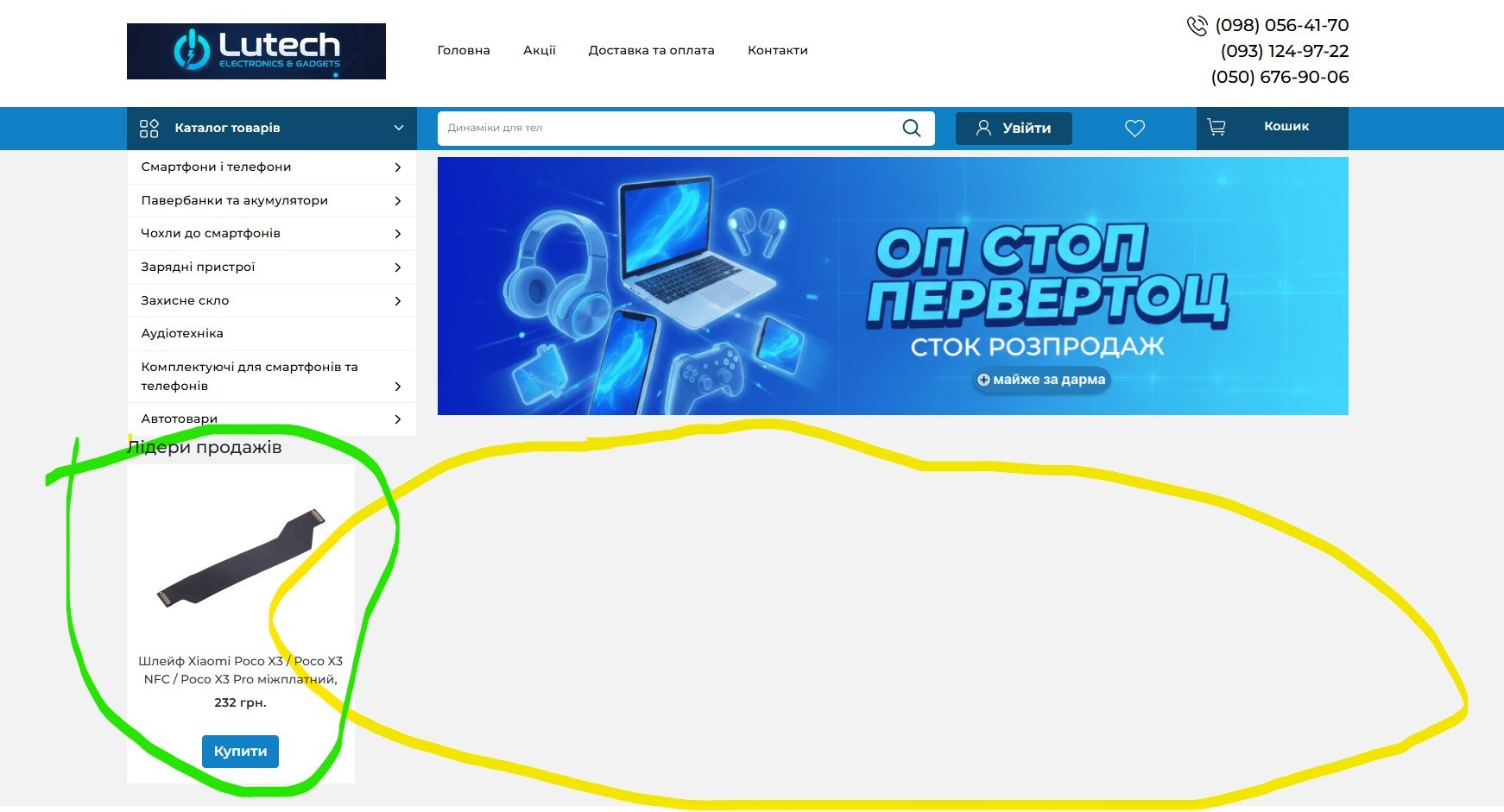
Task: Expand Павербанки та акумулятори arrow
Action: tap(397, 201)
